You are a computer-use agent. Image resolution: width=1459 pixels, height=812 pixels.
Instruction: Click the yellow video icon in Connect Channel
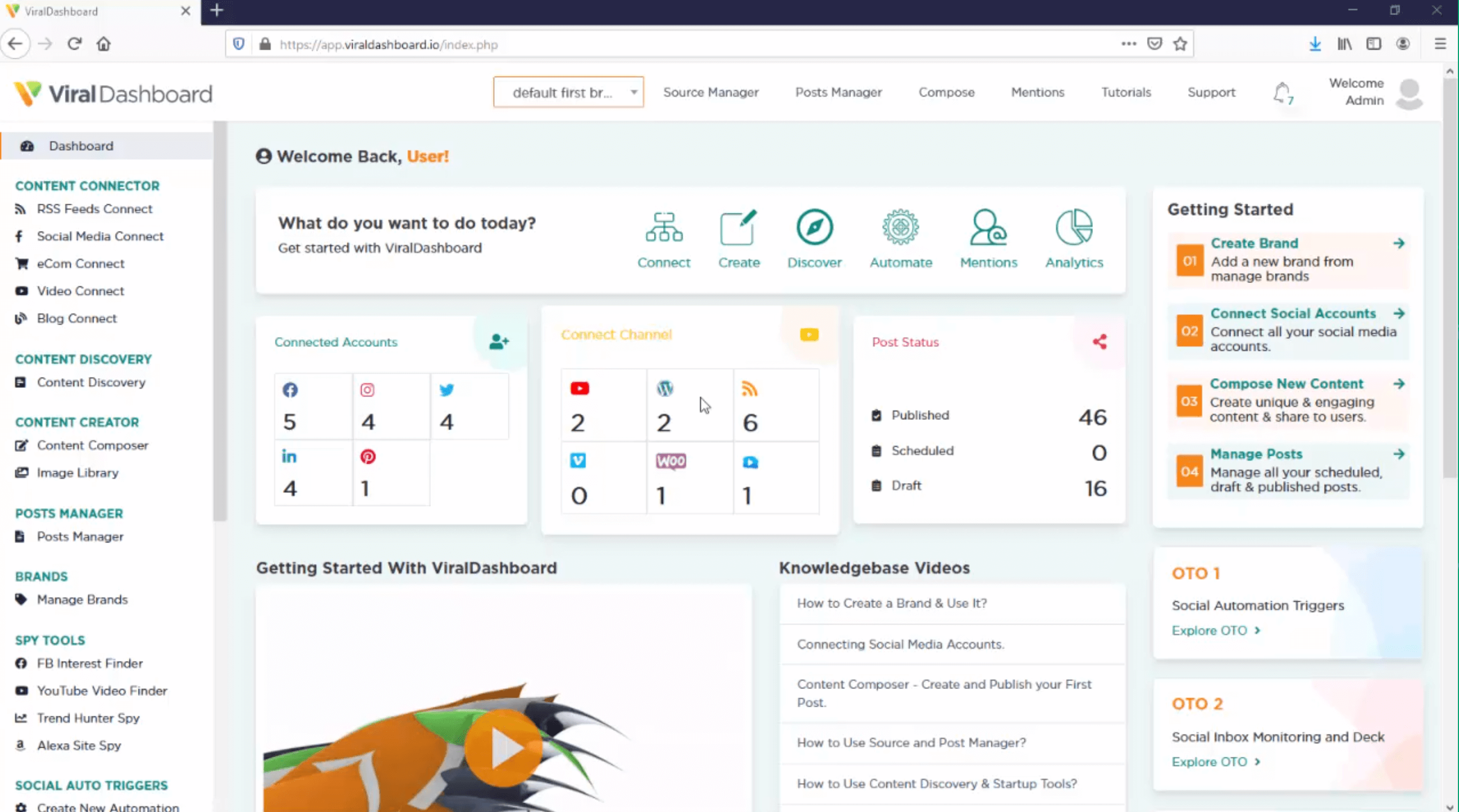click(809, 335)
